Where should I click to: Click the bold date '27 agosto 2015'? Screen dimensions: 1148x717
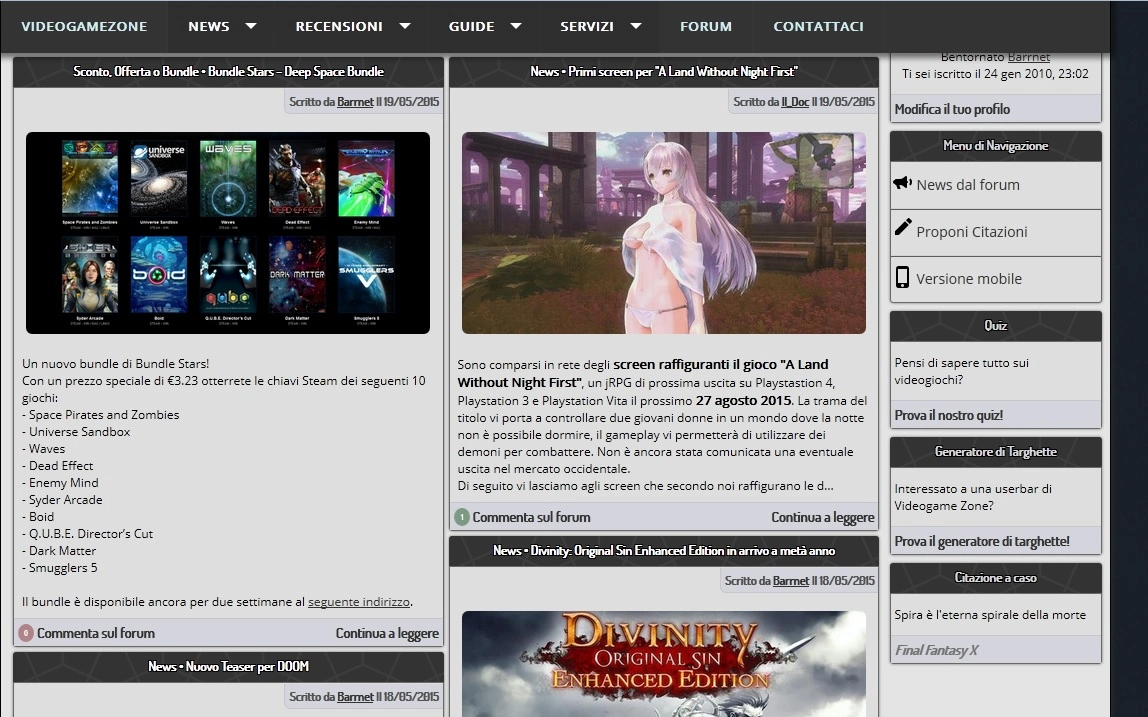[x=743, y=401]
